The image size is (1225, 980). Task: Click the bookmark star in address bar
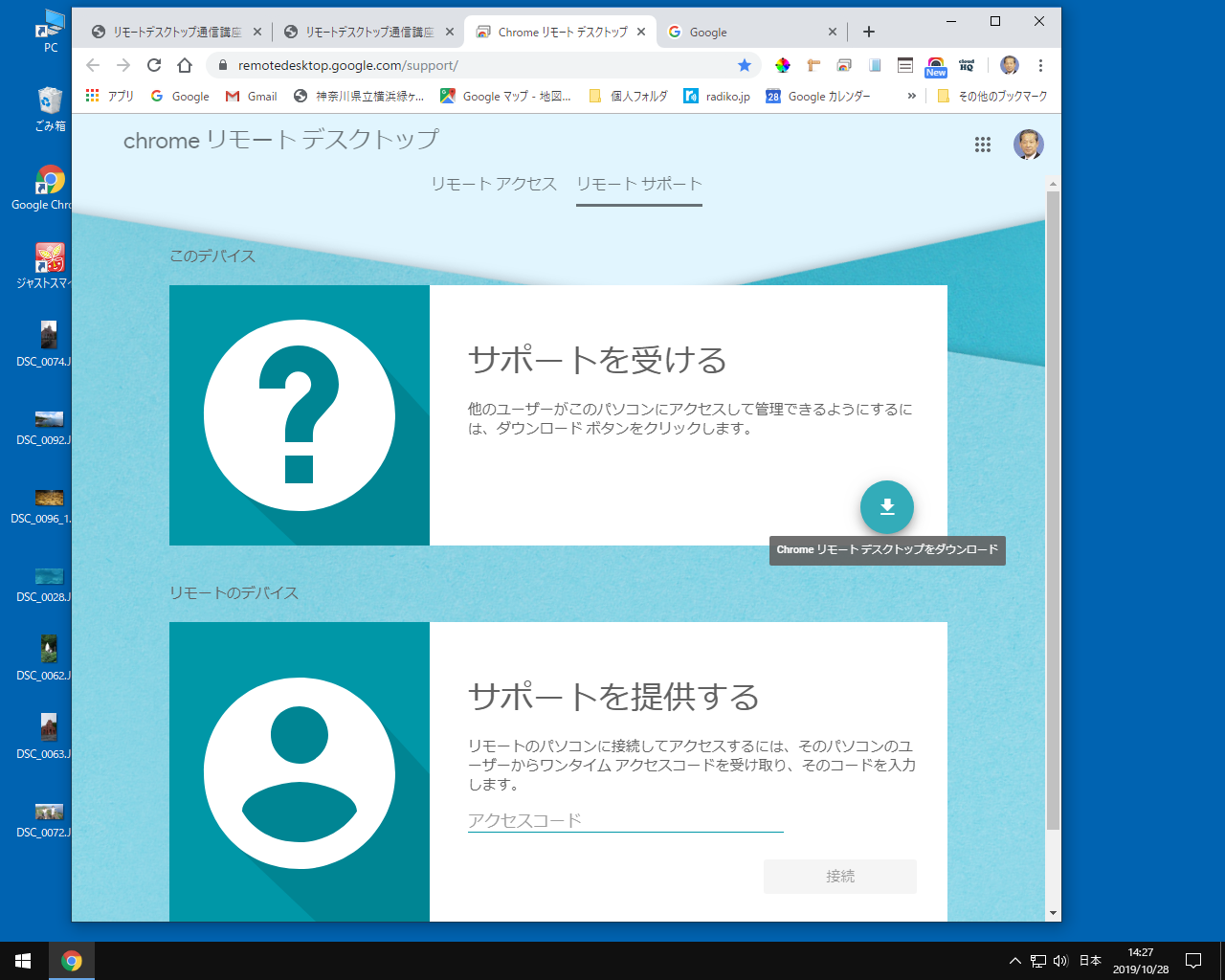point(745,65)
